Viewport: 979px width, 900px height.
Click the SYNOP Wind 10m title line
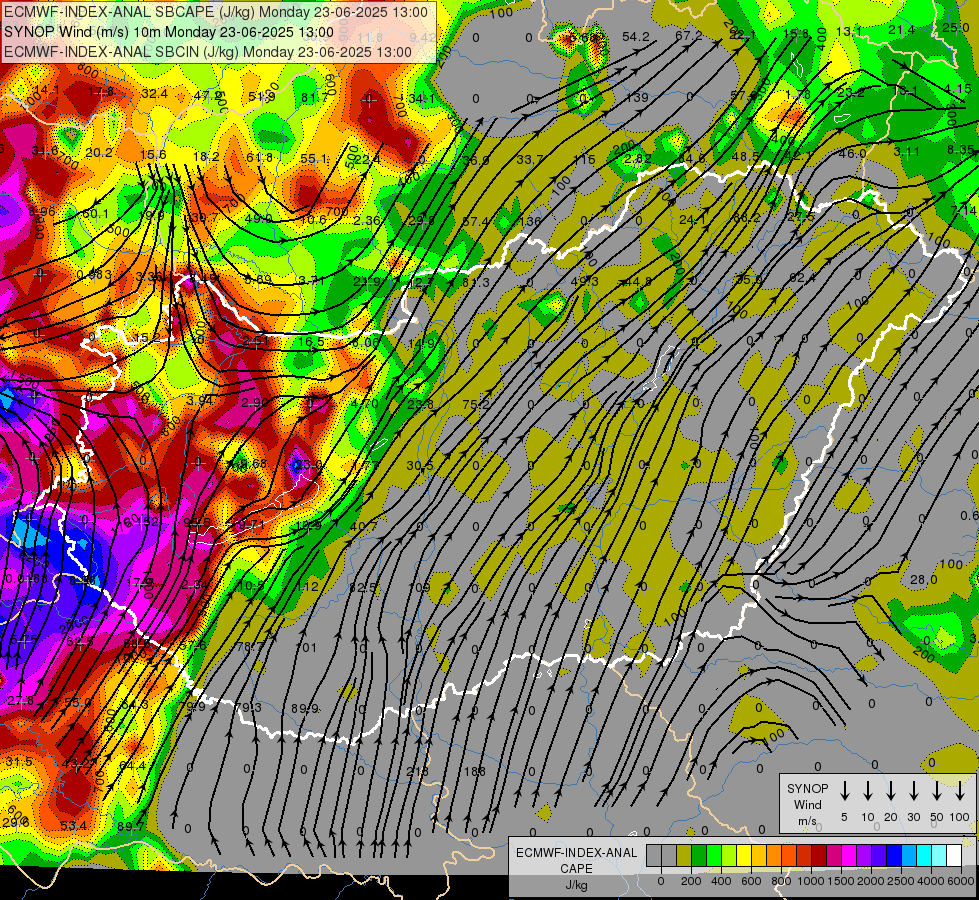click(169, 32)
